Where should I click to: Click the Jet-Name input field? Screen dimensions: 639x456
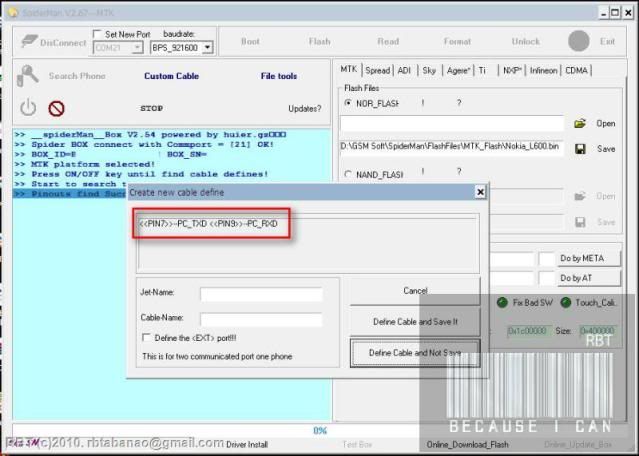[261, 295]
